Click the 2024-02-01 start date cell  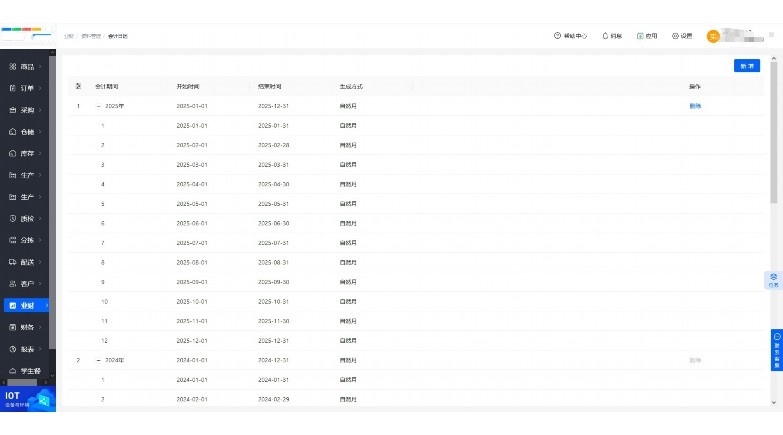(192, 400)
